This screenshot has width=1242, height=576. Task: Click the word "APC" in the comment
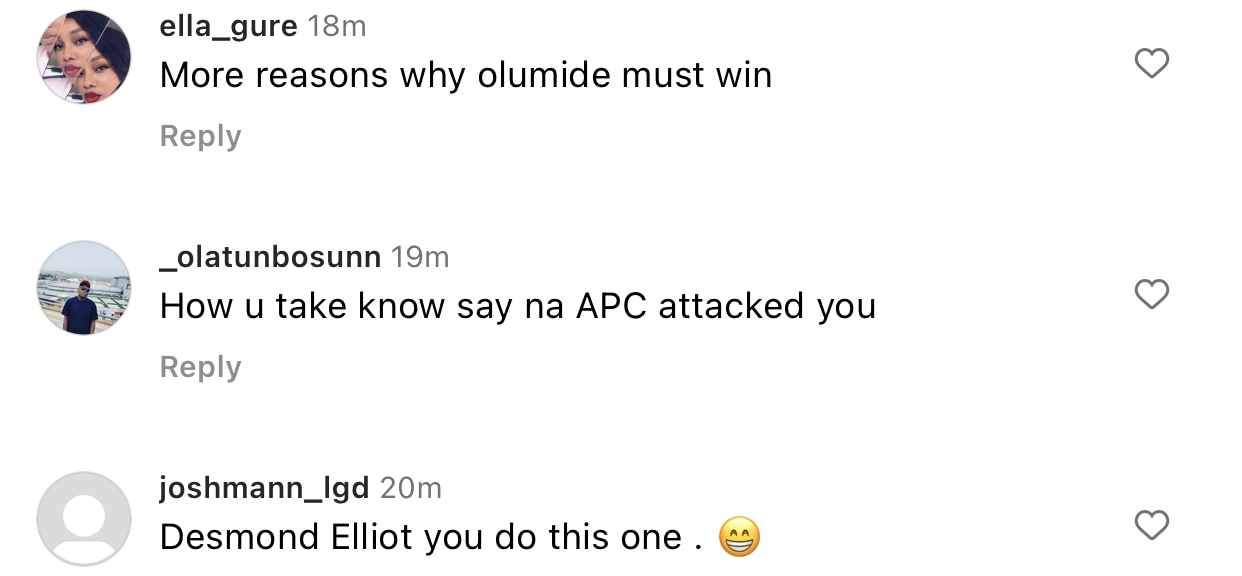[x=612, y=306]
